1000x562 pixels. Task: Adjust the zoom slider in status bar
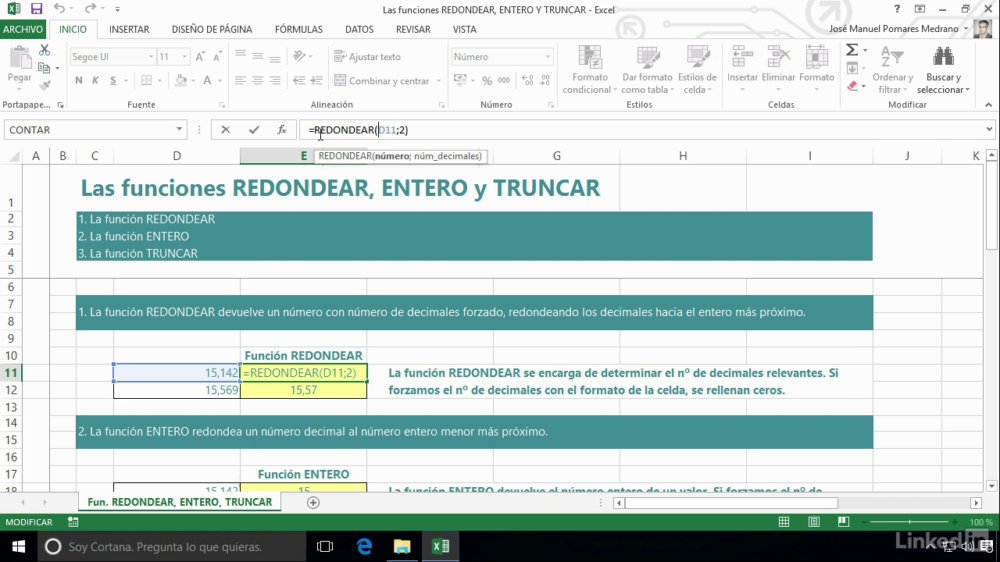tap(910, 522)
